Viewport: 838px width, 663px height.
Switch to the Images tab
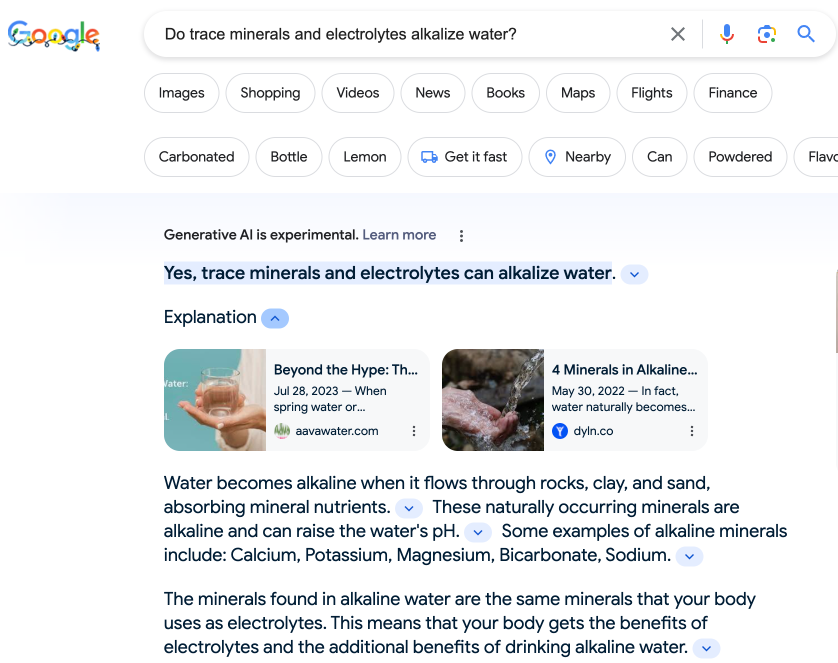click(x=182, y=93)
